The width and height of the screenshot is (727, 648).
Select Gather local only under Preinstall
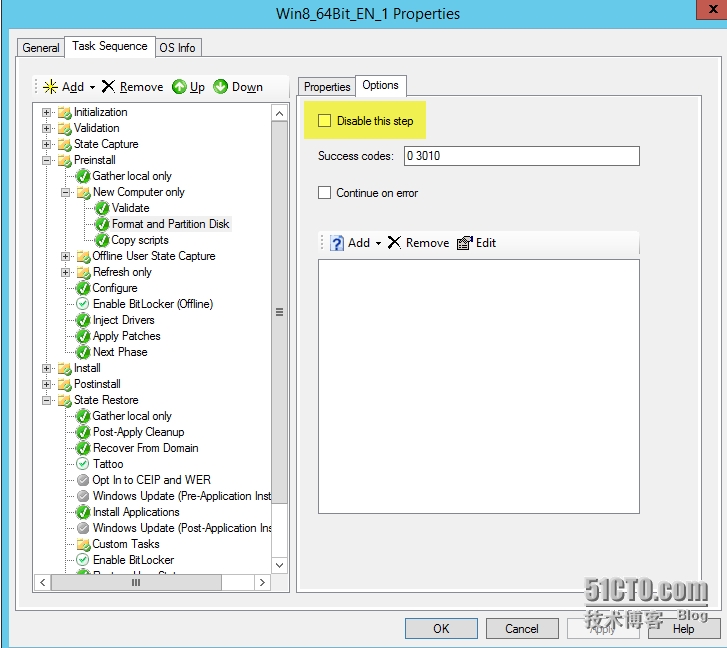pos(132,176)
